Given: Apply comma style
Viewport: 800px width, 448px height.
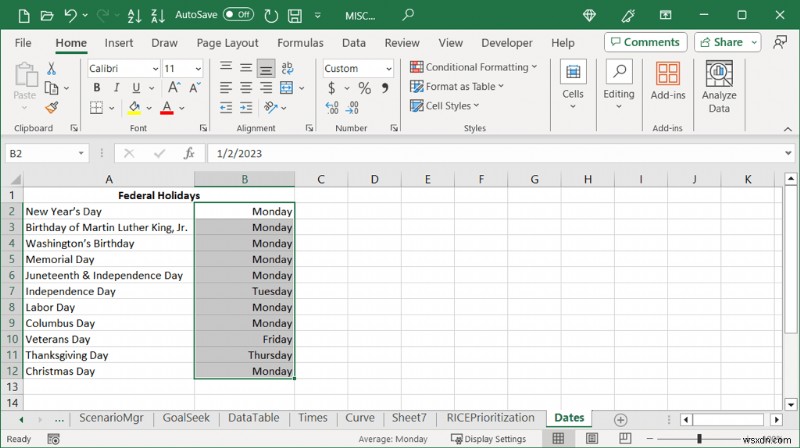Looking at the screenshot, I should 385,88.
